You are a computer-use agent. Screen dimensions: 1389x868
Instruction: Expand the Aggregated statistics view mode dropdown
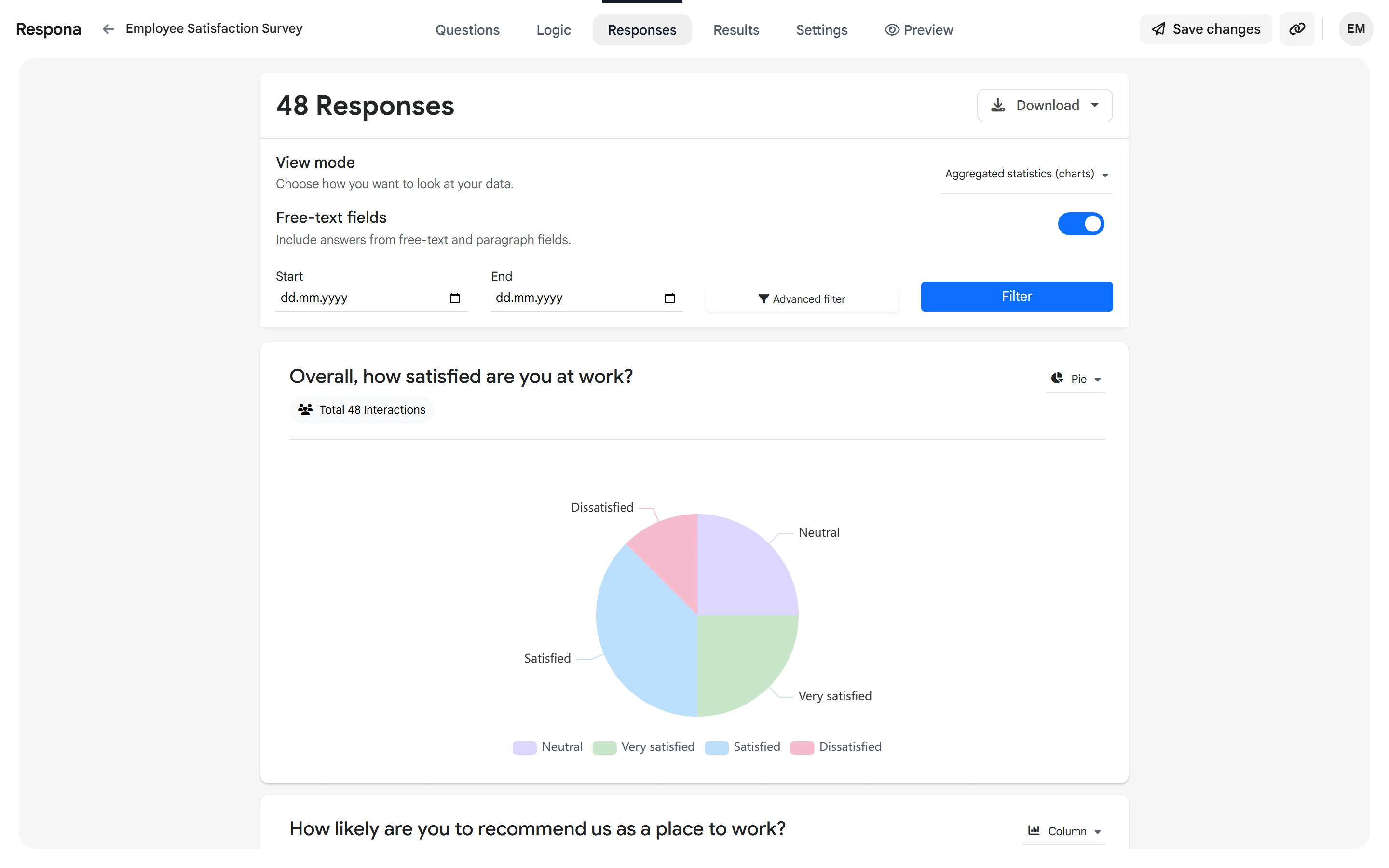point(1026,174)
